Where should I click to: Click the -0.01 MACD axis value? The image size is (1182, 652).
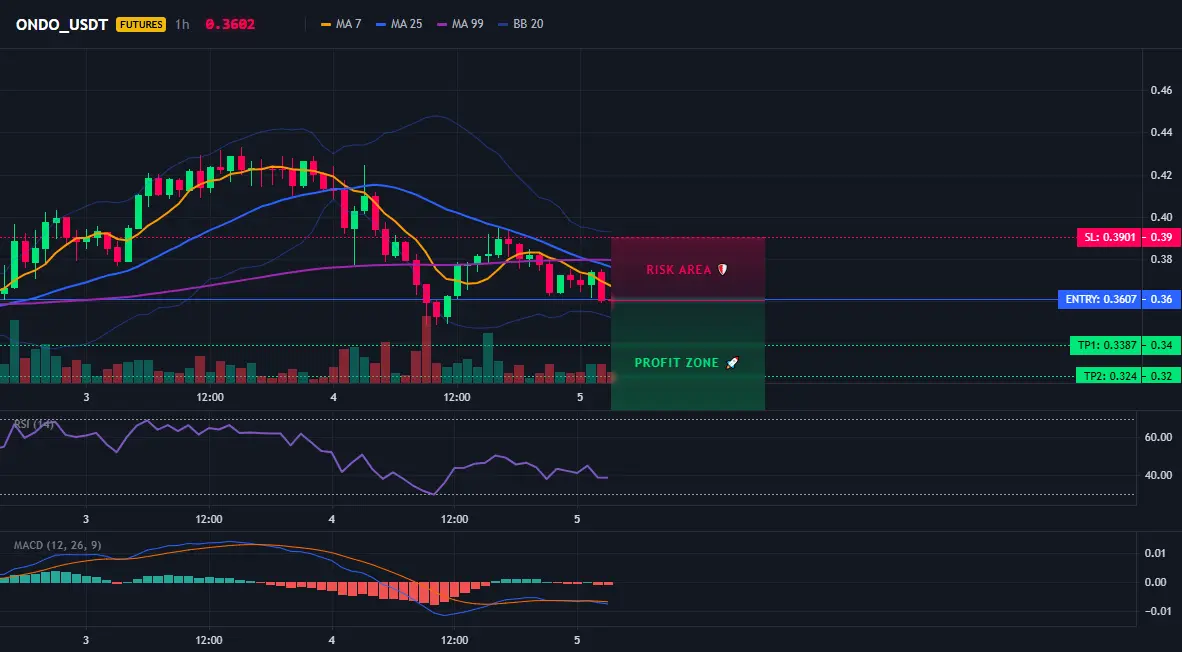click(1157, 611)
